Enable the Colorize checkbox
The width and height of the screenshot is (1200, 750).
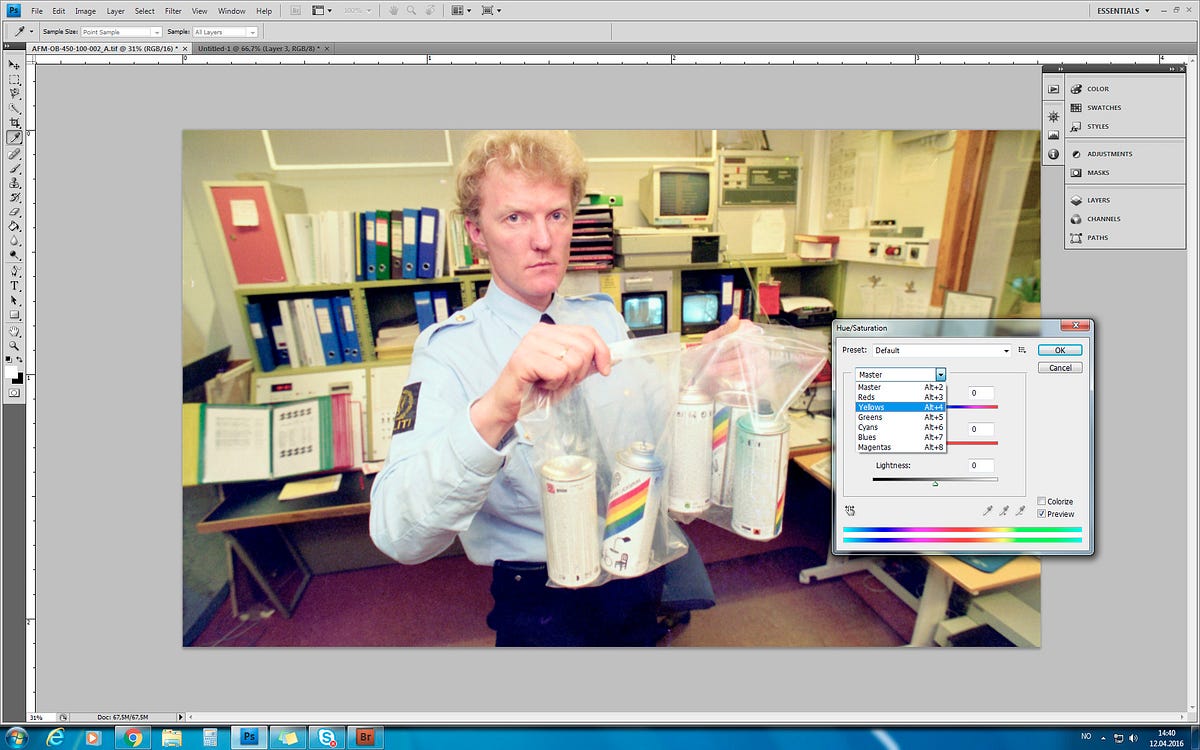(x=1041, y=501)
